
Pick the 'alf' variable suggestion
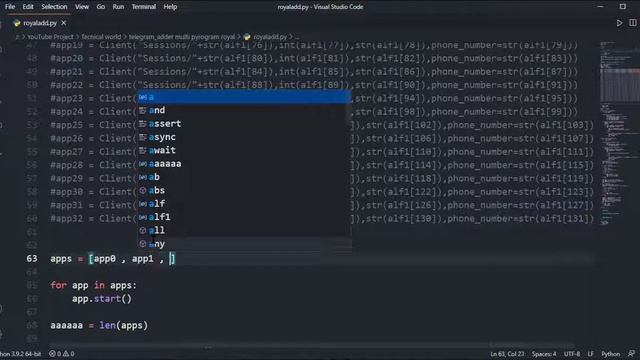(244, 204)
